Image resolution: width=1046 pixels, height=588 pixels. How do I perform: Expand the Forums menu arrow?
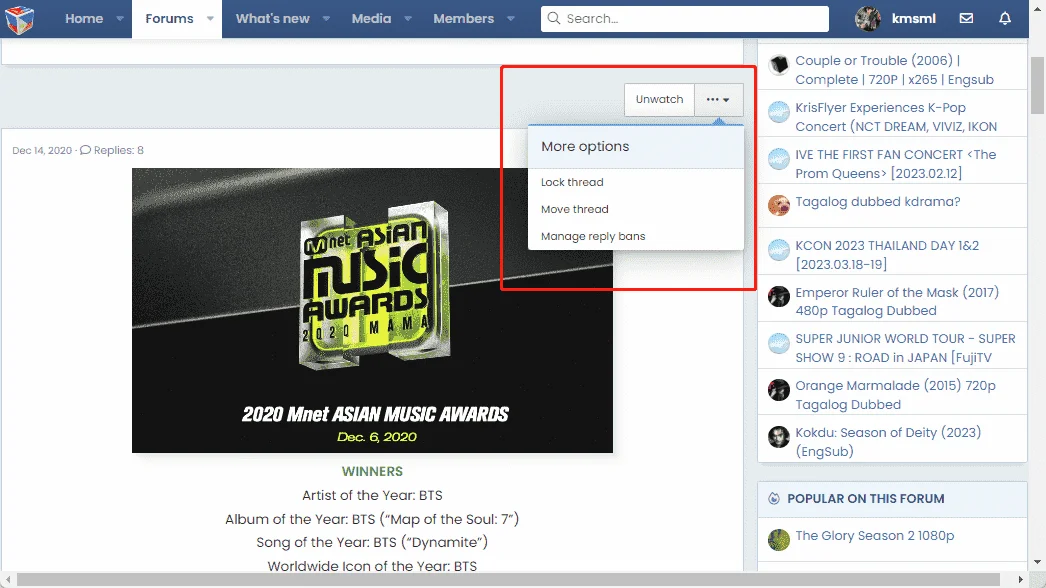click(210, 19)
